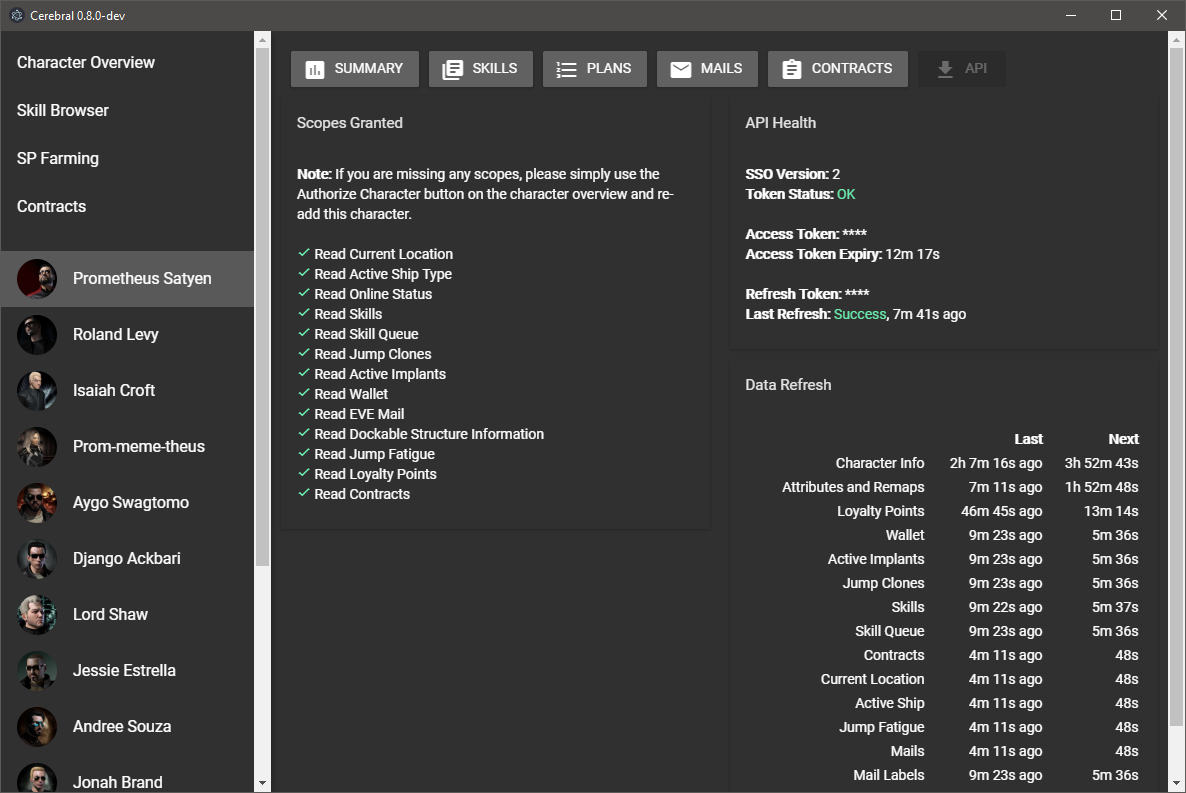The height and width of the screenshot is (793, 1186).
Task: Select character Django Ackbari
Action: 127,558
